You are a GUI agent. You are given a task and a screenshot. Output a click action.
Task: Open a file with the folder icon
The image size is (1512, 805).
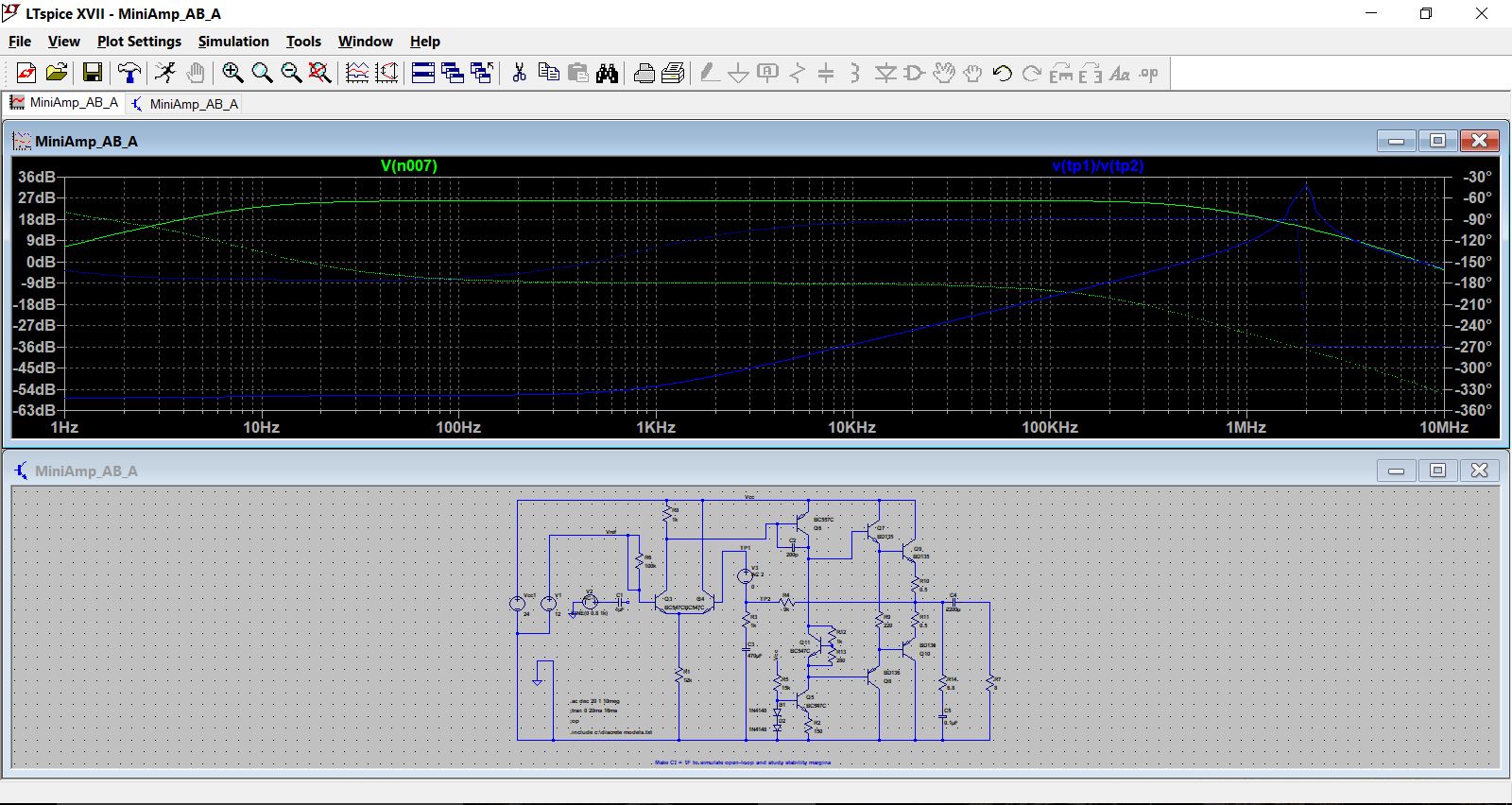(57, 73)
